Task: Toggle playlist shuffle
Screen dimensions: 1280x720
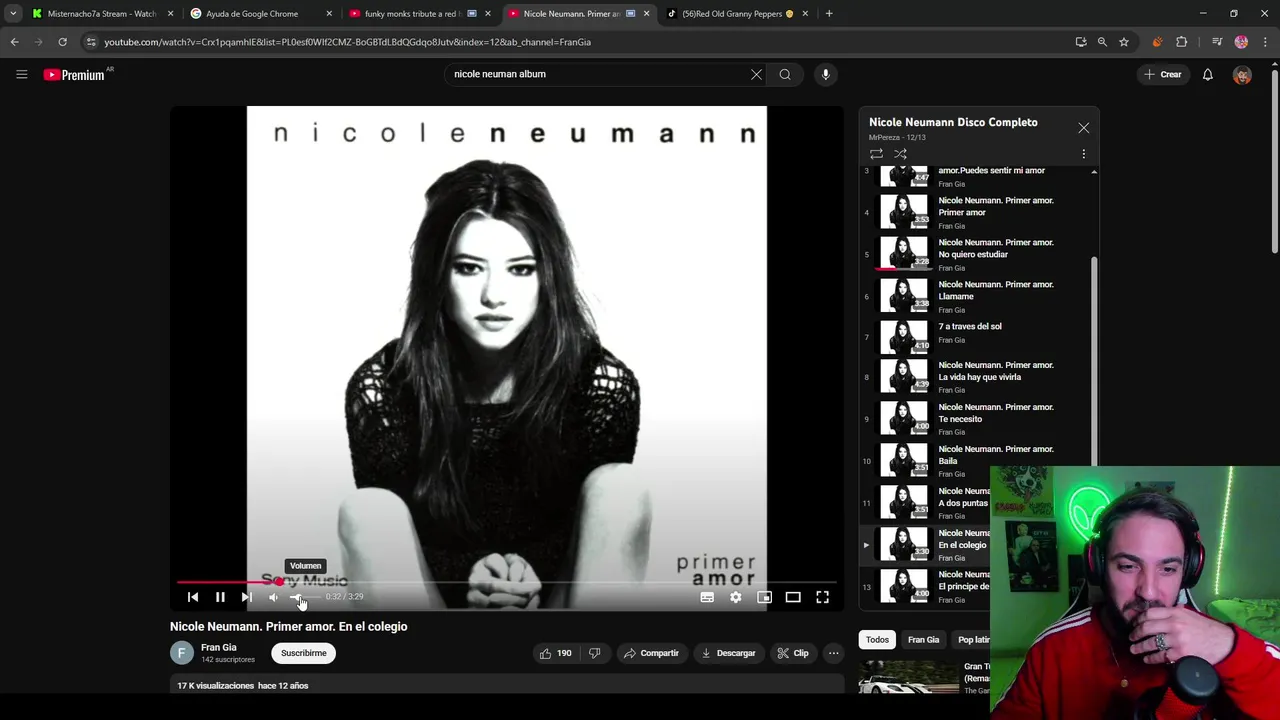Action: (x=900, y=154)
